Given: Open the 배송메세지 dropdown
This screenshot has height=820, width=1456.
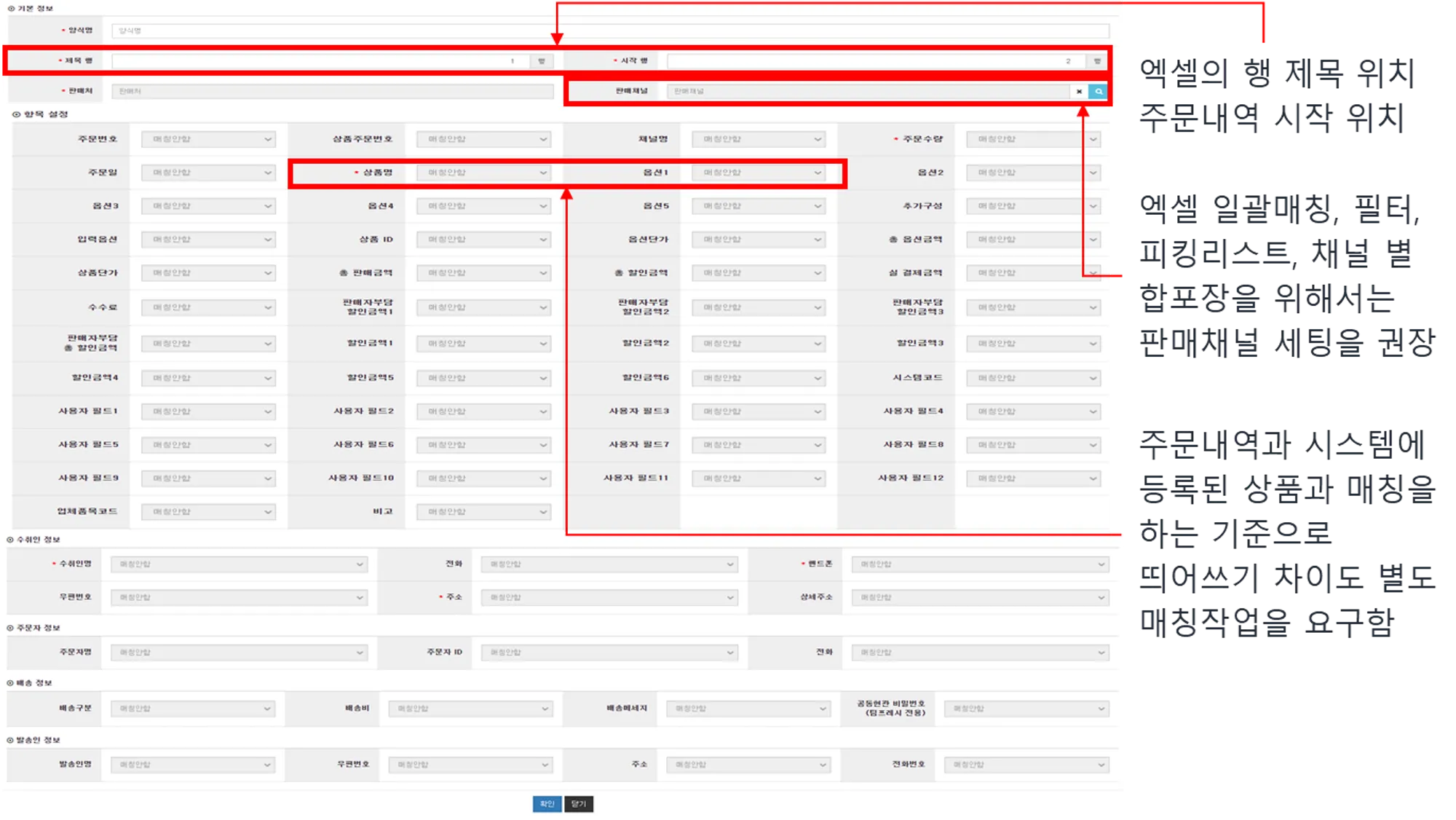Looking at the screenshot, I should pos(749,709).
